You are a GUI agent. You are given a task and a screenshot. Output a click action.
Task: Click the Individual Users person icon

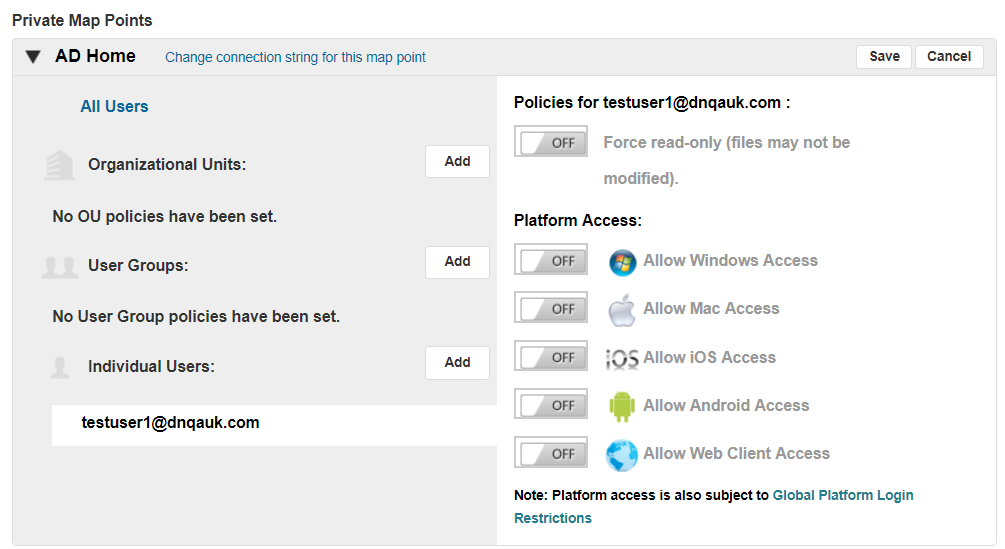(60, 367)
